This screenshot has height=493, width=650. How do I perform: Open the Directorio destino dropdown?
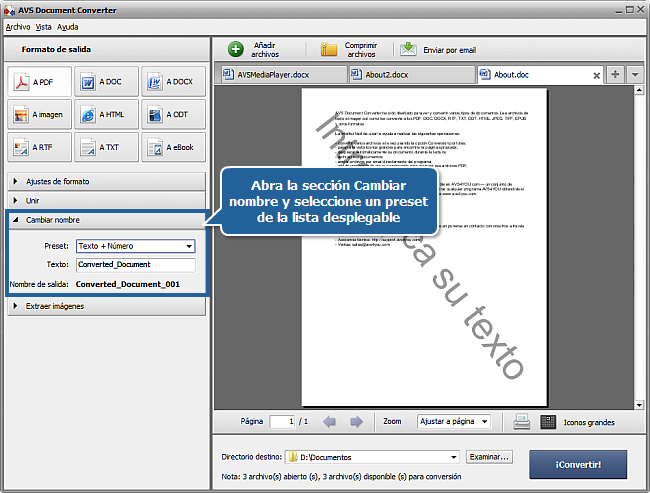(x=372, y=457)
